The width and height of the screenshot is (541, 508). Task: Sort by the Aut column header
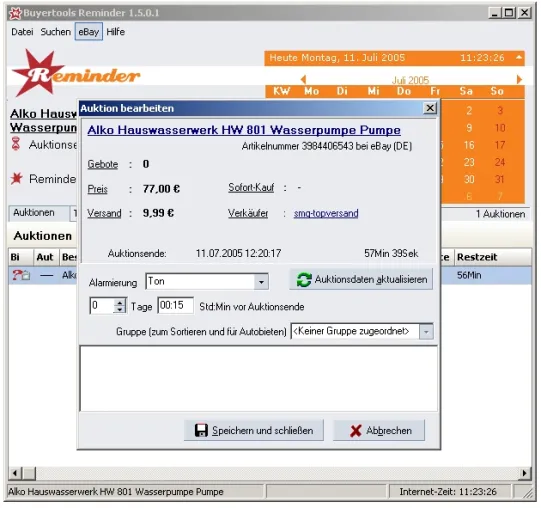[x=47, y=257]
